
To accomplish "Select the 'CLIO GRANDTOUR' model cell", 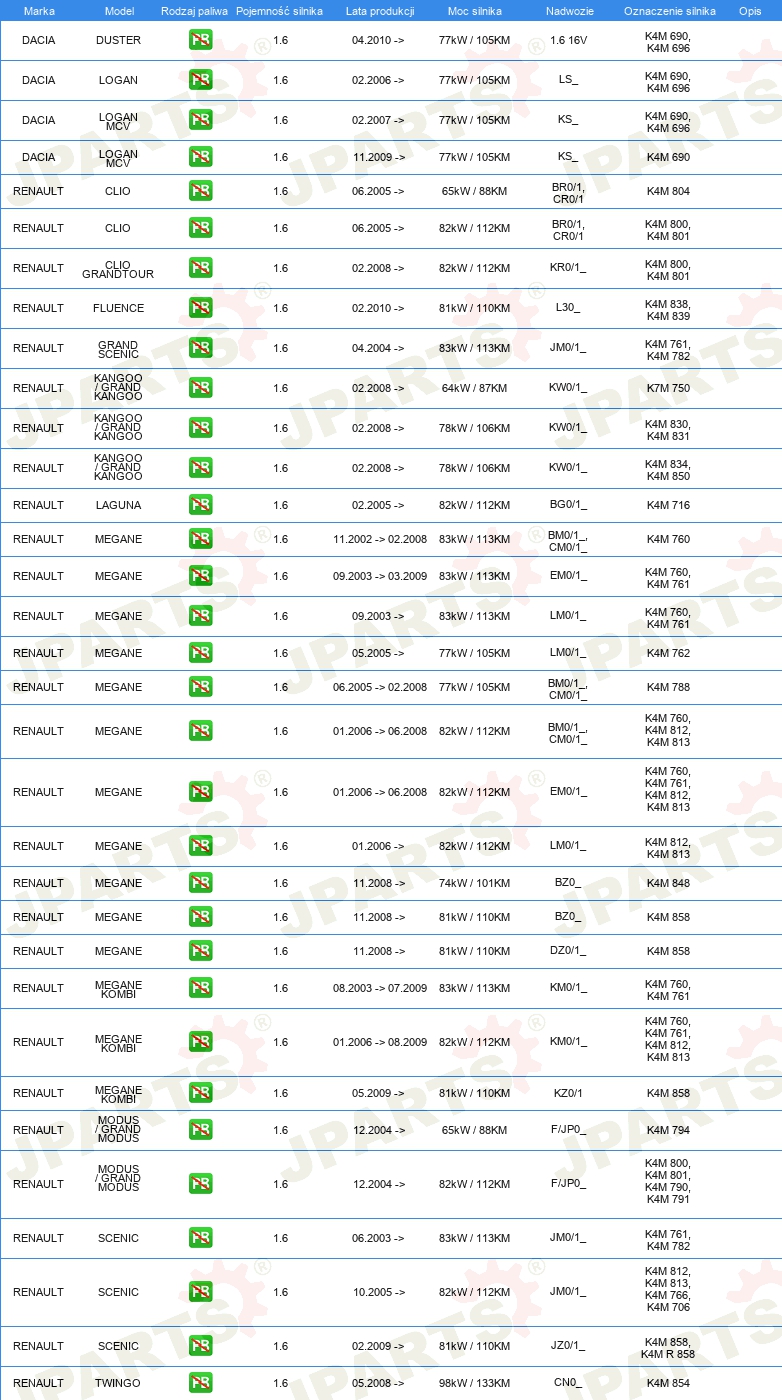I will 118,270.
